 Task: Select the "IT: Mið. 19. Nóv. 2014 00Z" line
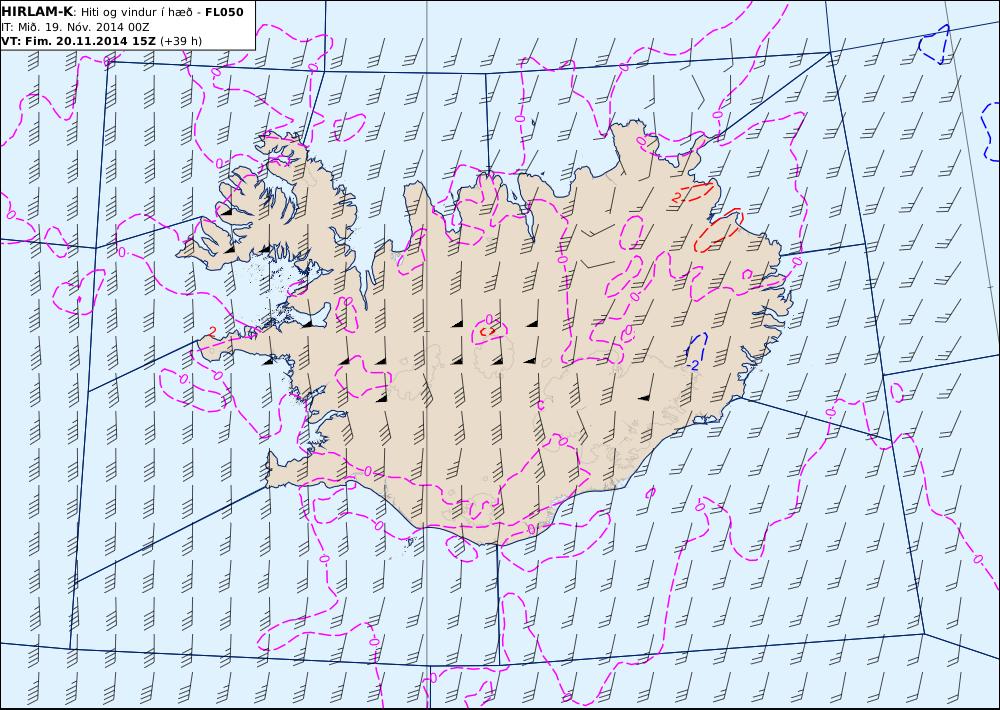point(75,27)
